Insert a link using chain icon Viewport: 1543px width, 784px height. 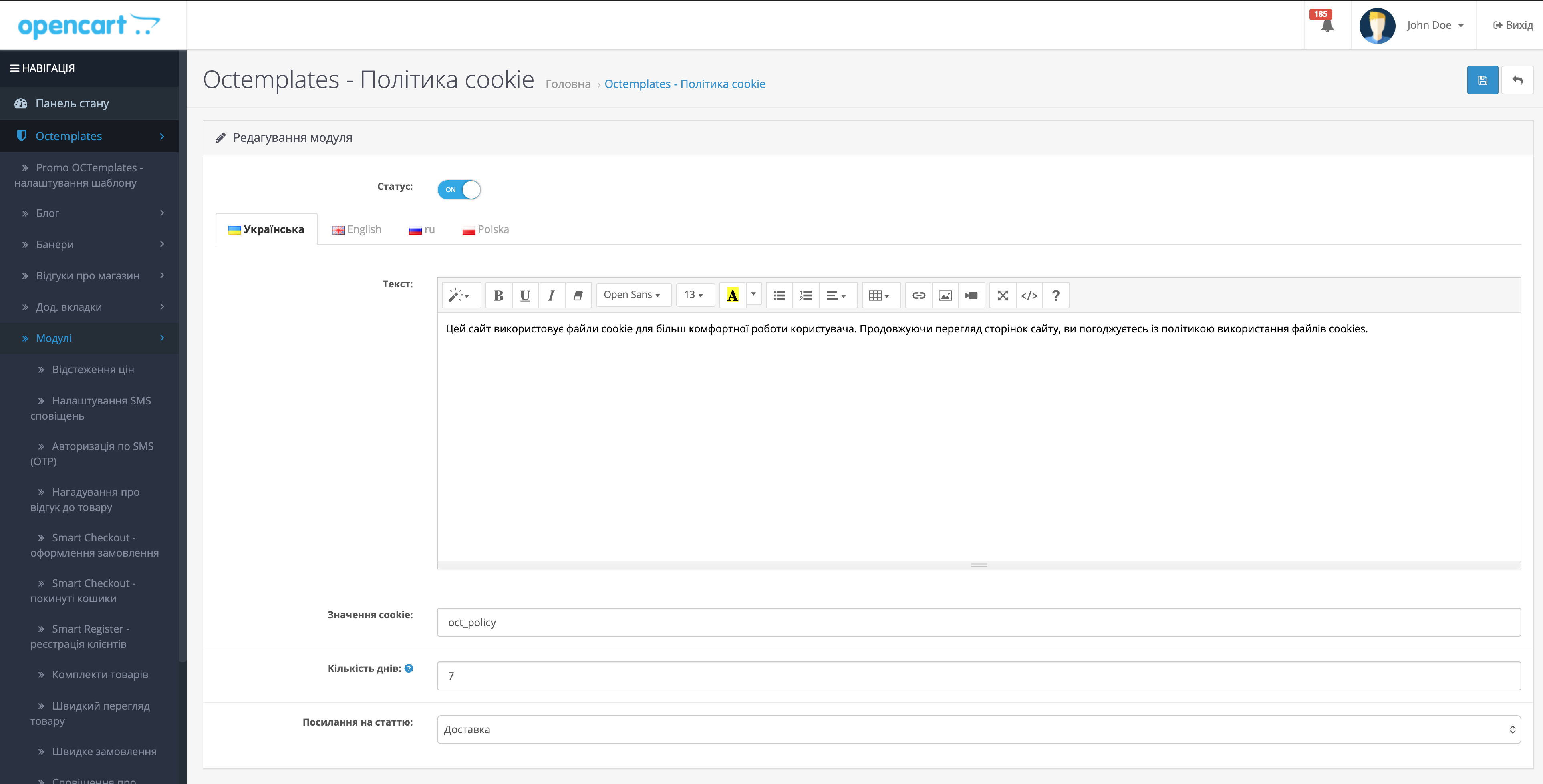click(918, 295)
